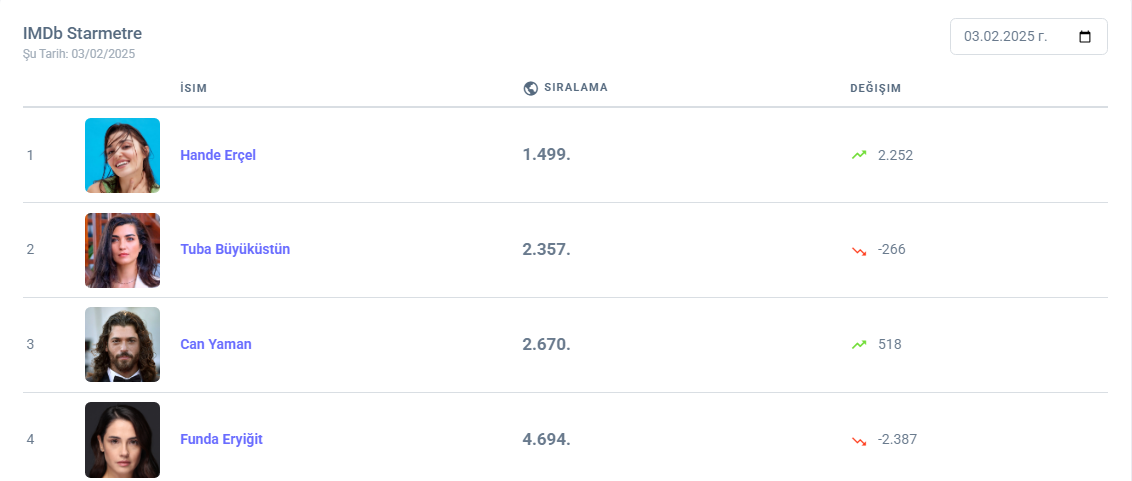
Task: Open the Hande Erçel name link
Action: [218, 155]
